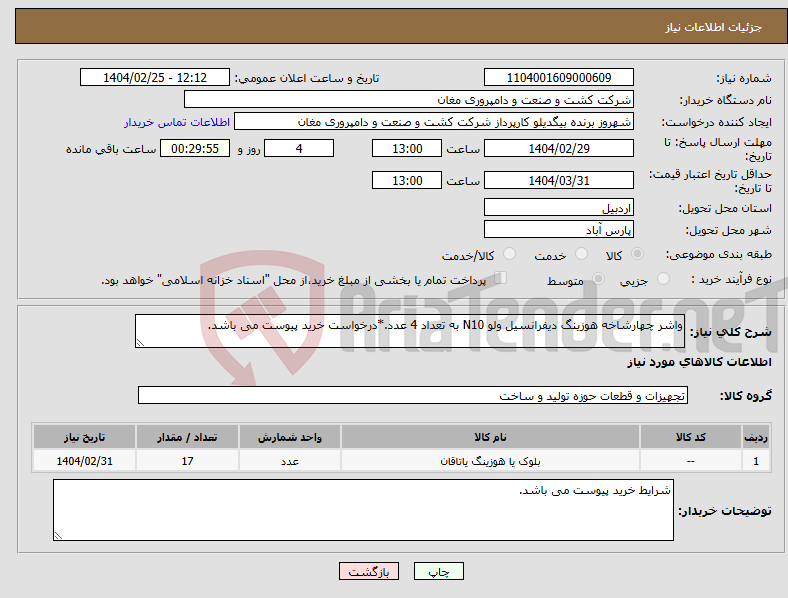Click the announcement date field 1404/02/25 - 12:12

pos(155,77)
